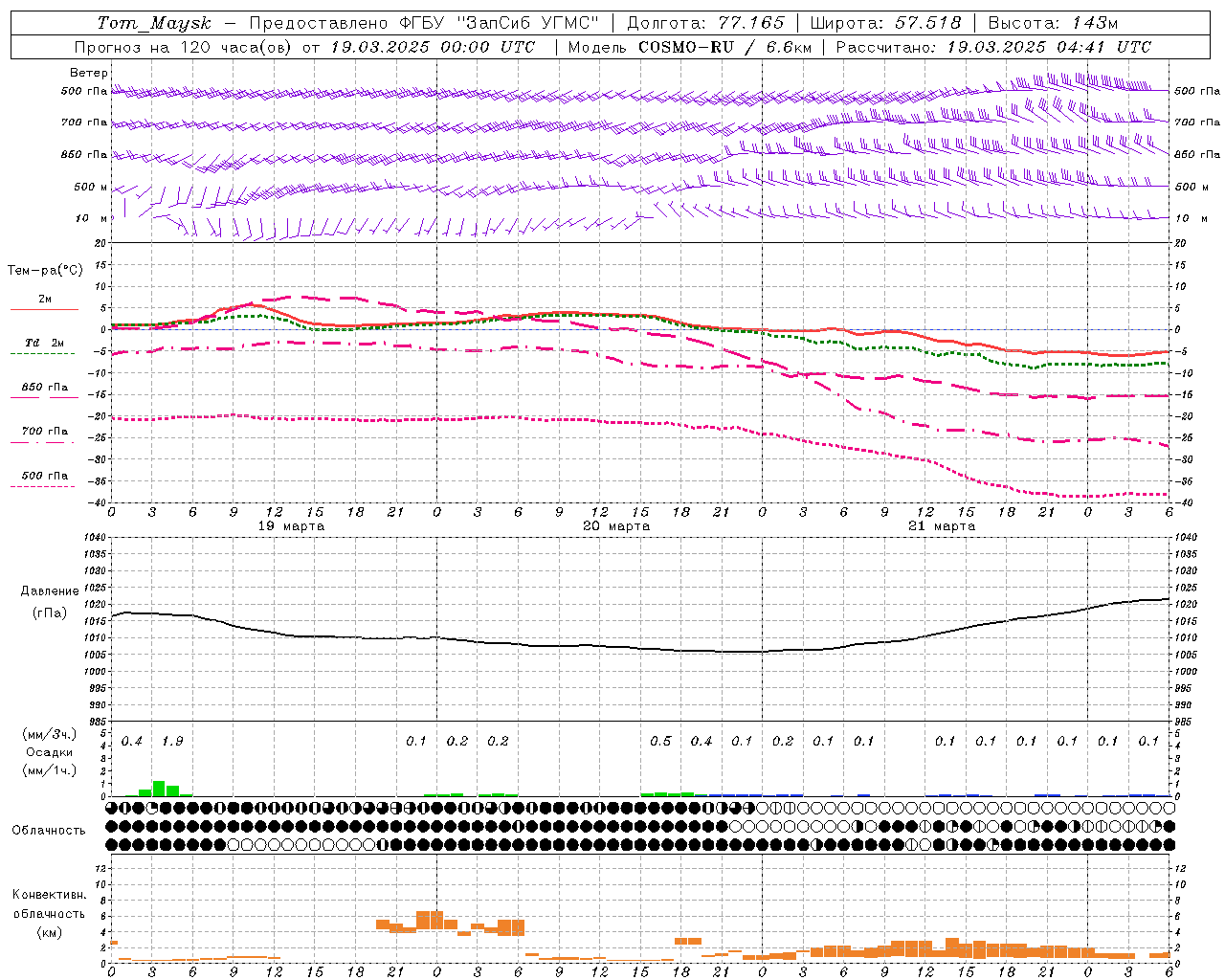Click the 21 марта date label
The image size is (1225, 980).
pyautogui.click(x=942, y=526)
